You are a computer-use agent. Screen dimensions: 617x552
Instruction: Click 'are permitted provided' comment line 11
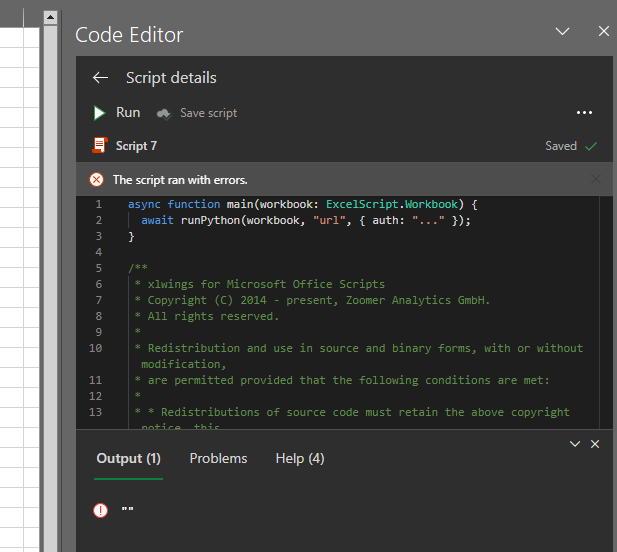tap(342, 380)
